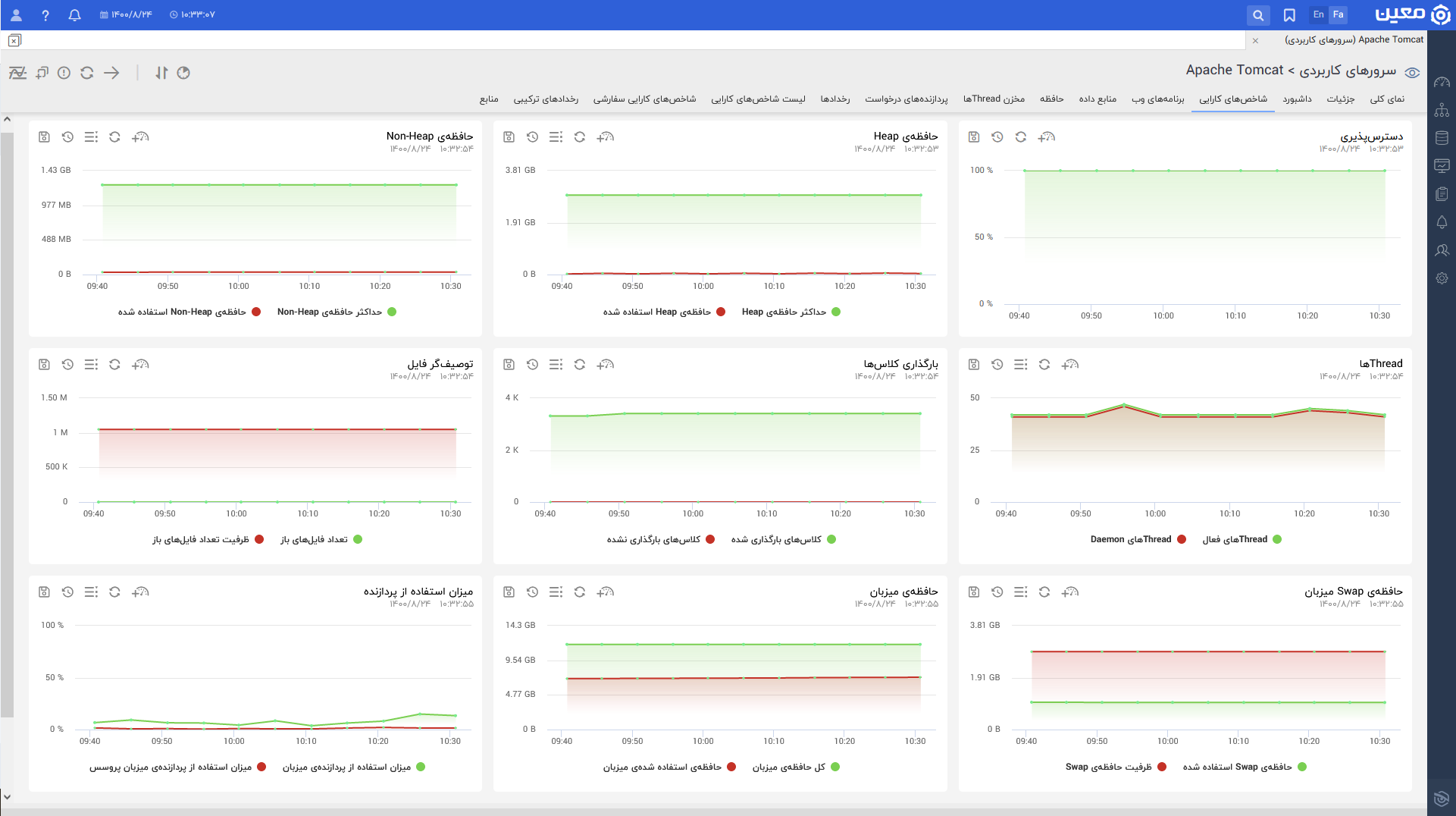Close the Apache Tomcat tab
This screenshot has width=1456, height=816.
pyautogui.click(x=1256, y=40)
